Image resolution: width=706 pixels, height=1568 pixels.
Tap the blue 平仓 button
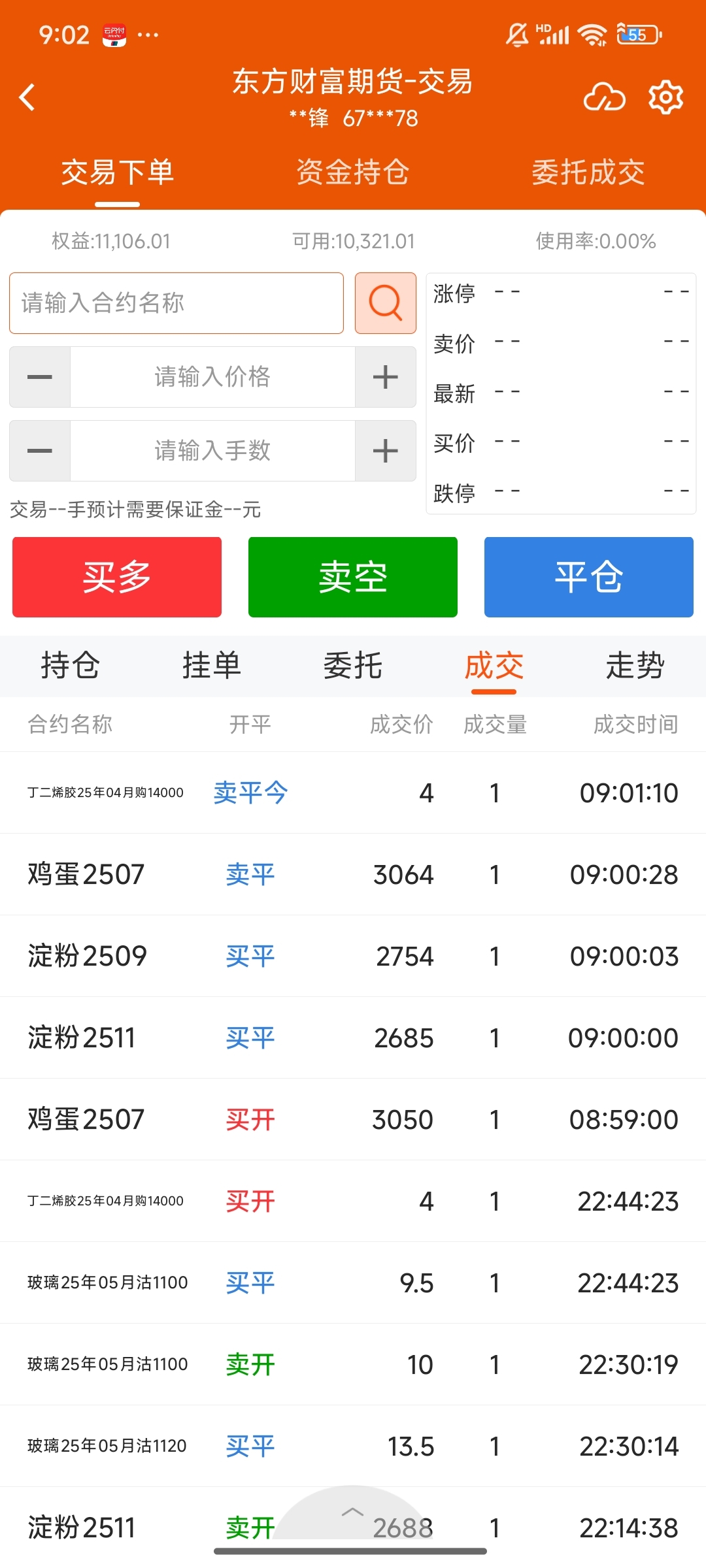(x=589, y=577)
